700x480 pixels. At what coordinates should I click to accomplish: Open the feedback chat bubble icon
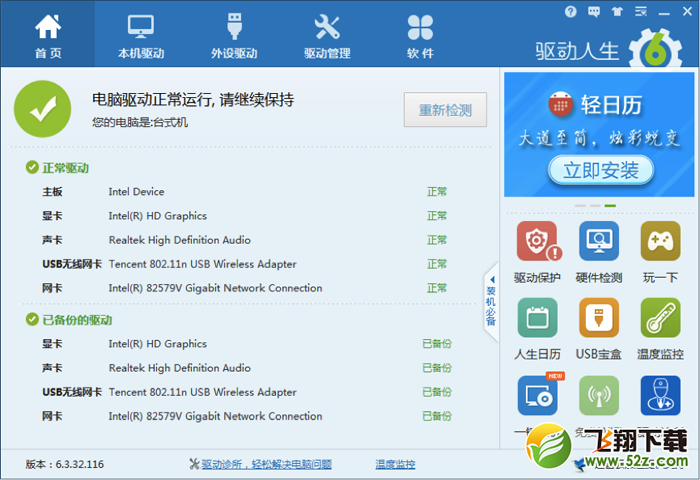pyautogui.click(x=594, y=12)
